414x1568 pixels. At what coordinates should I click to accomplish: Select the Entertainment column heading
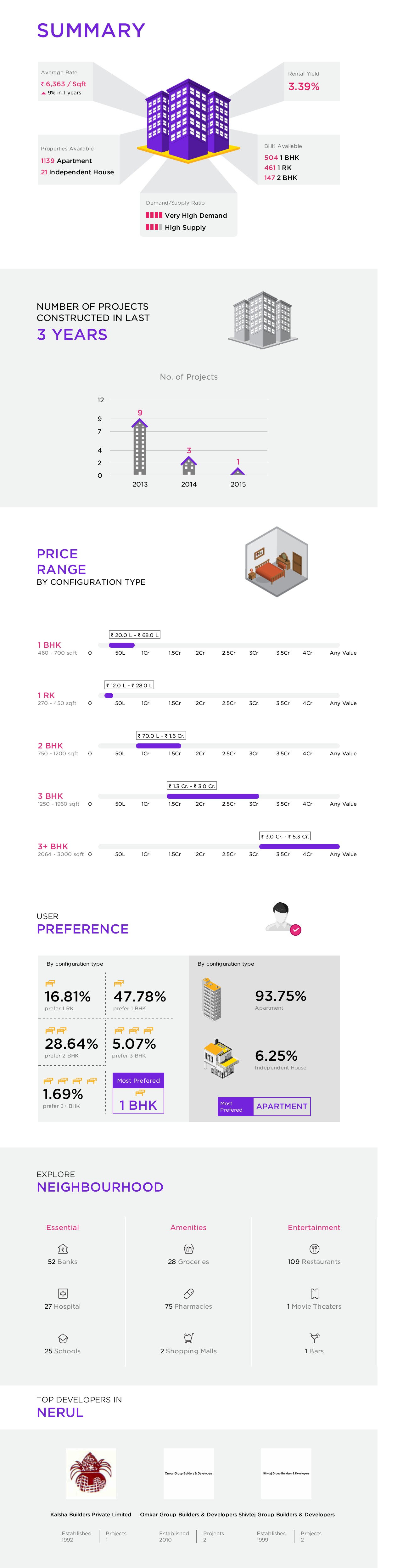(314, 1227)
